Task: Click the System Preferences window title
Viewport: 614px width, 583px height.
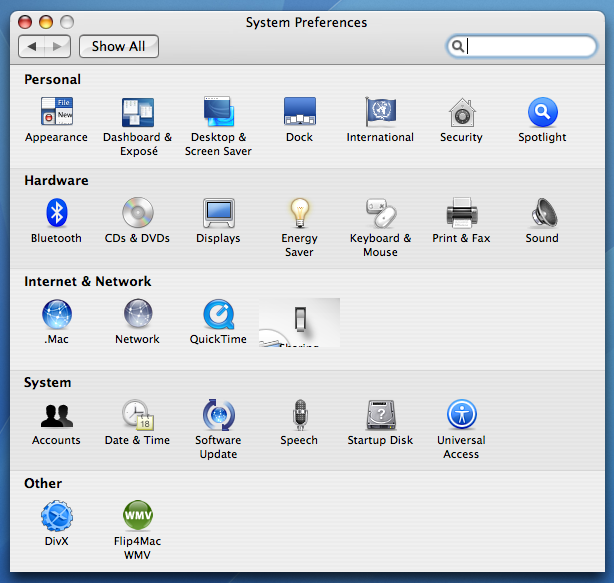Action: click(x=306, y=23)
